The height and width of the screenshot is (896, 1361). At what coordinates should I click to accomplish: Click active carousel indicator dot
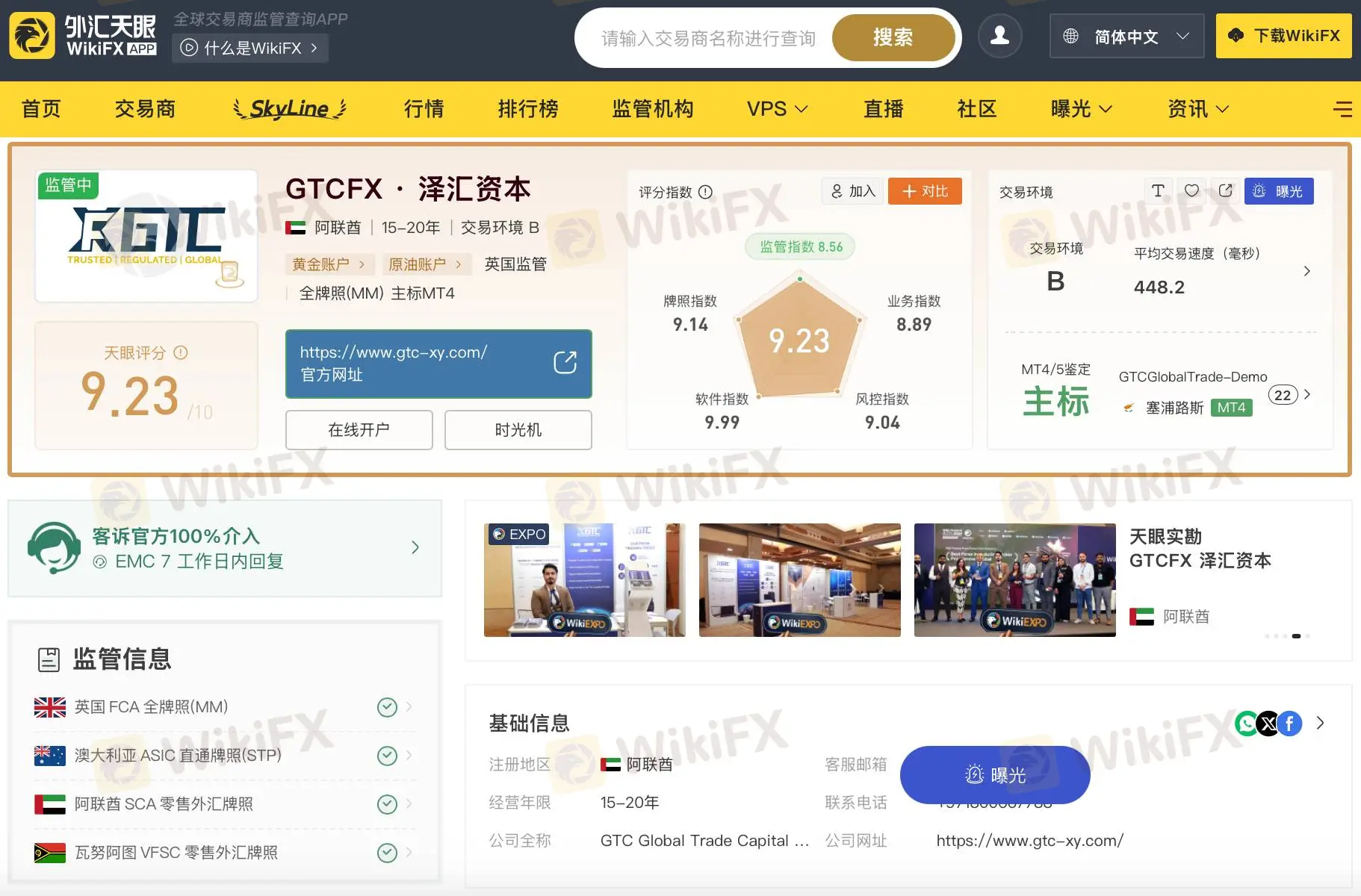(1296, 636)
